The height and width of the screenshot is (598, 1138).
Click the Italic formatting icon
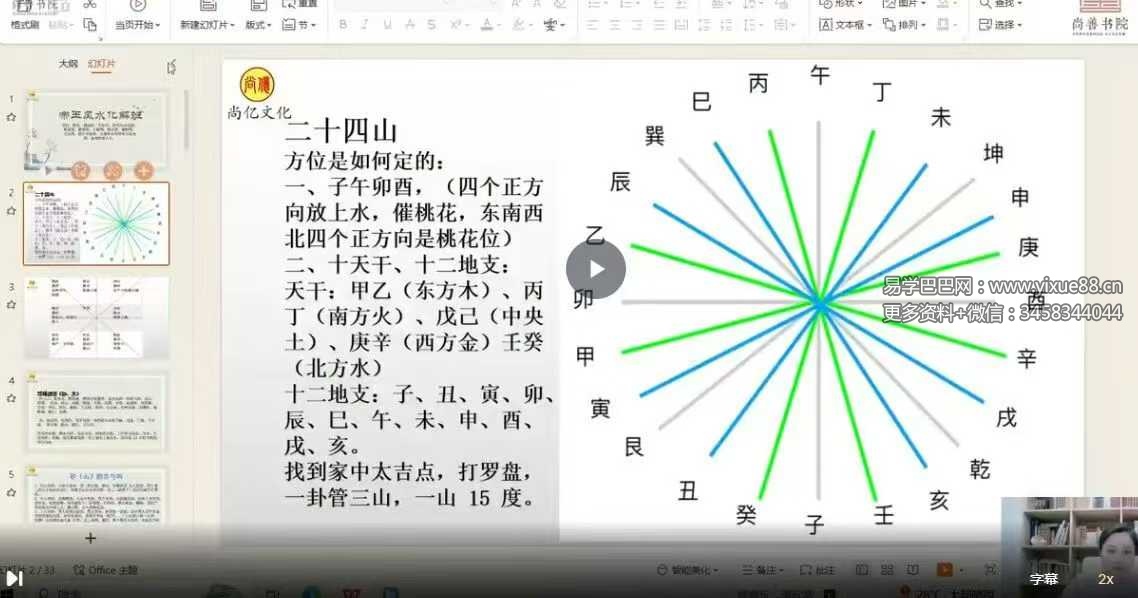pos(364,25)
